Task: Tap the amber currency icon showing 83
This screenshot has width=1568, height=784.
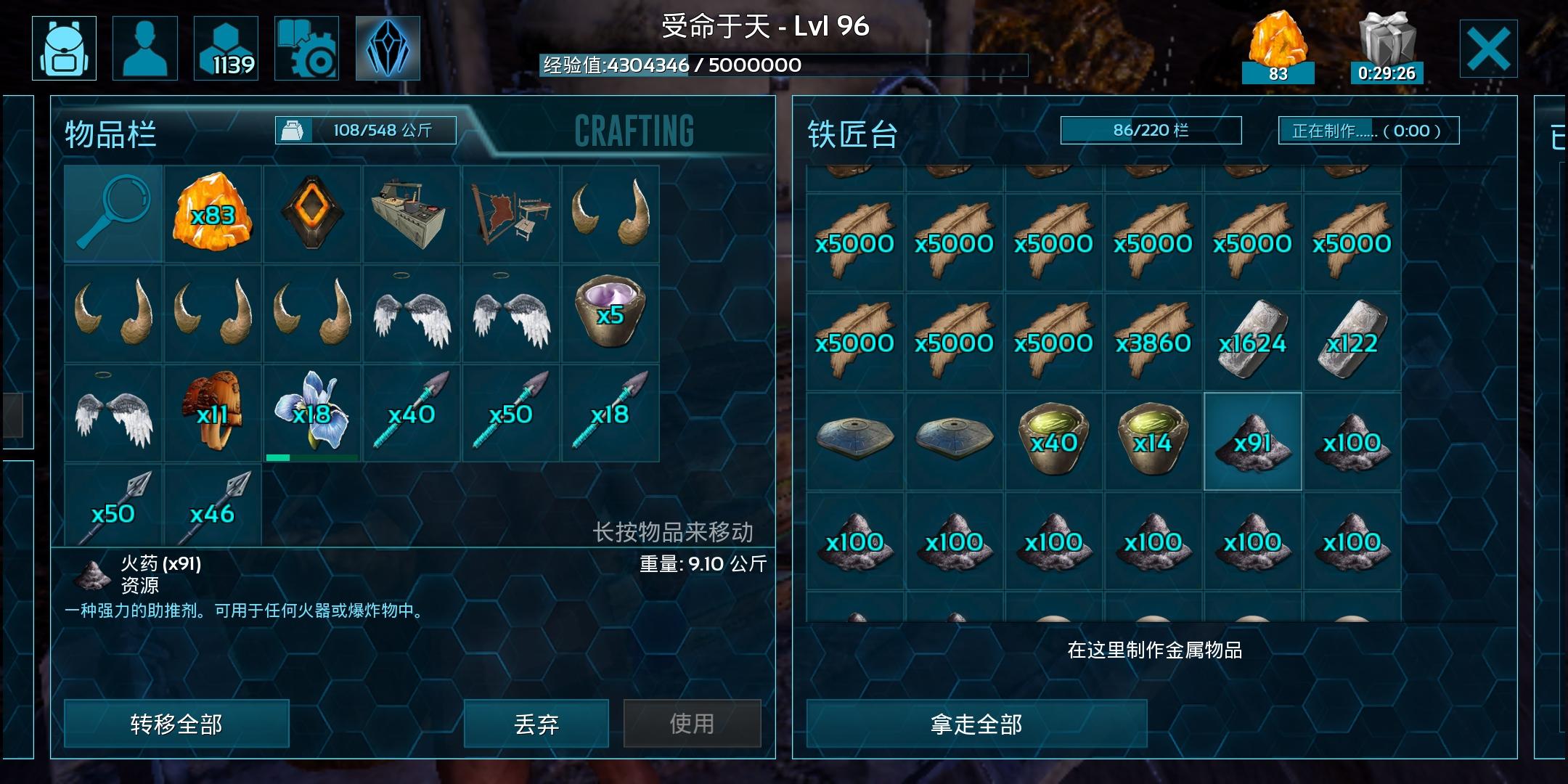Action: [x=1278, y=48]
